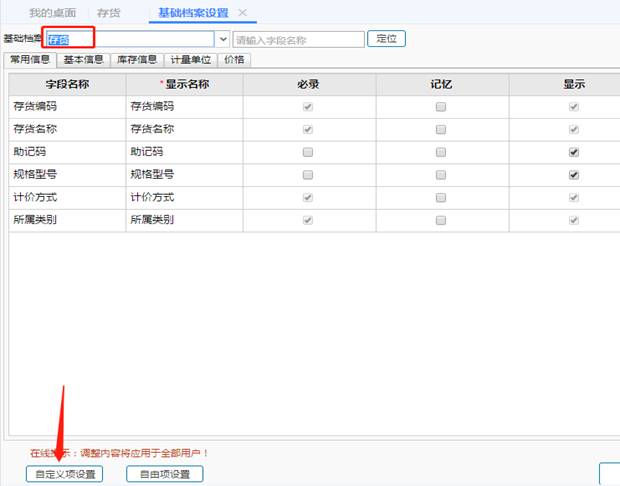Switch to 我的桌面 tab
Screen dimensions: 620x486
51,13
